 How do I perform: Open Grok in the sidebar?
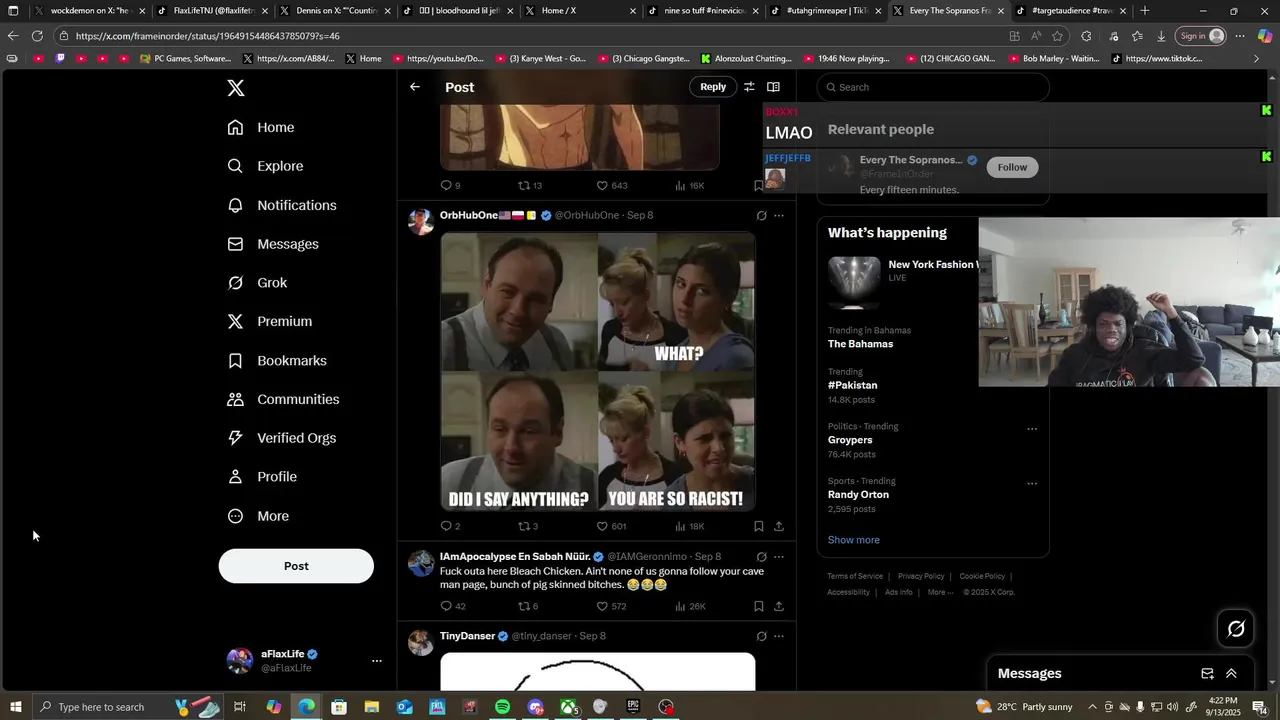pos(257,283)
